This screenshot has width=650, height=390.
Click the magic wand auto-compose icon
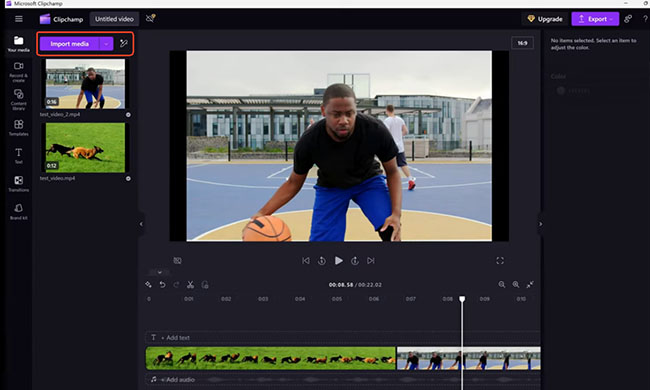click(x=124, y=43)
